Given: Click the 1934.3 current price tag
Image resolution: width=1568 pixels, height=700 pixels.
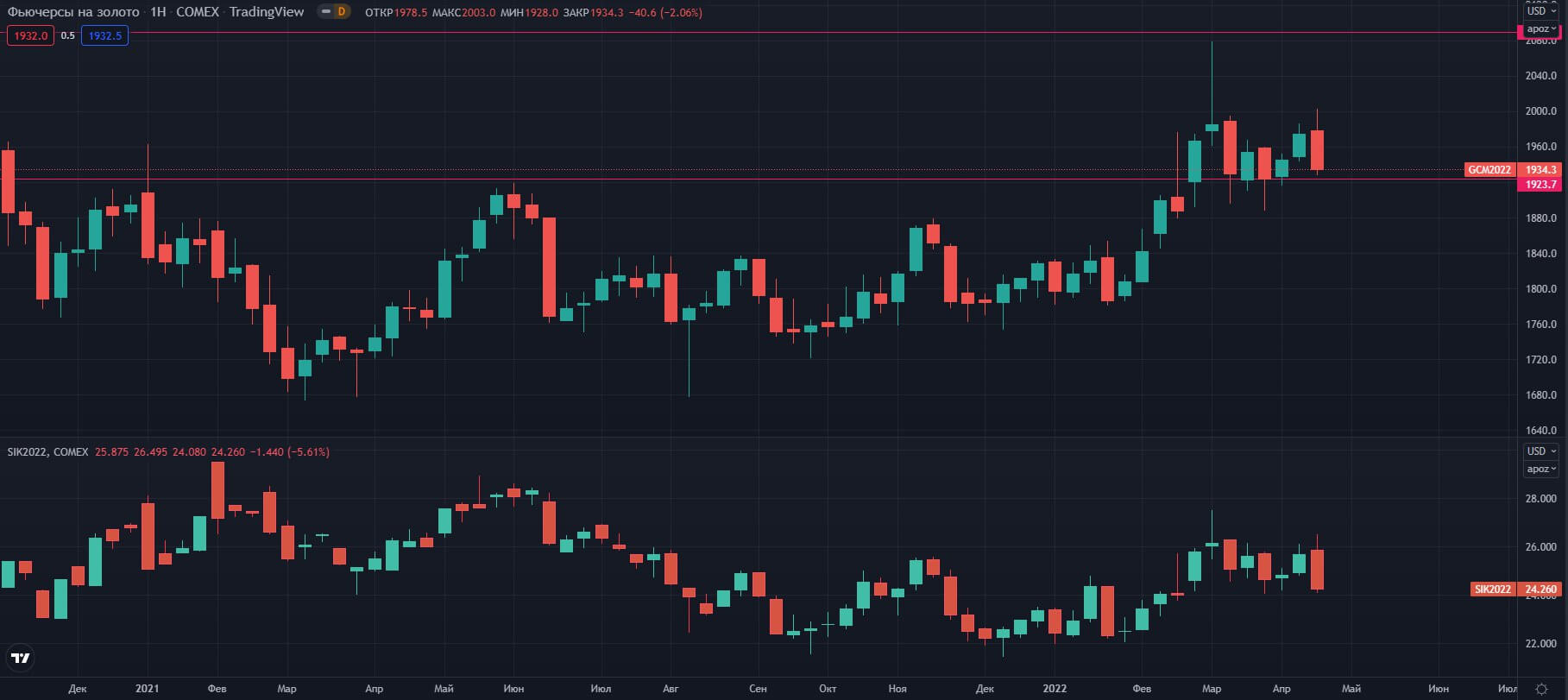Looking at the screenshot, I should 1540,169.
